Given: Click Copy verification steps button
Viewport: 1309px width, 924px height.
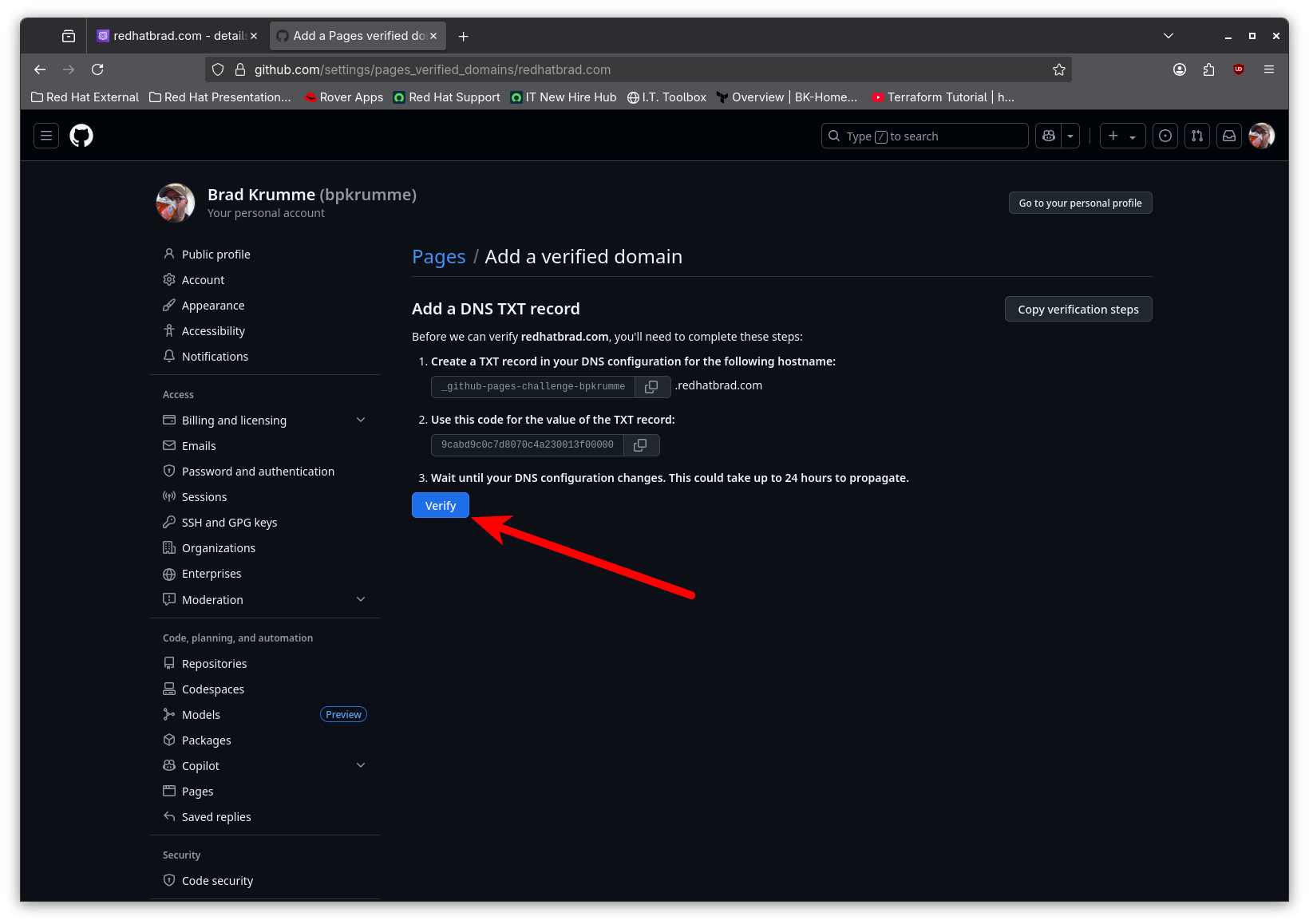Looking at the screenshot, I should point(1078,309).
